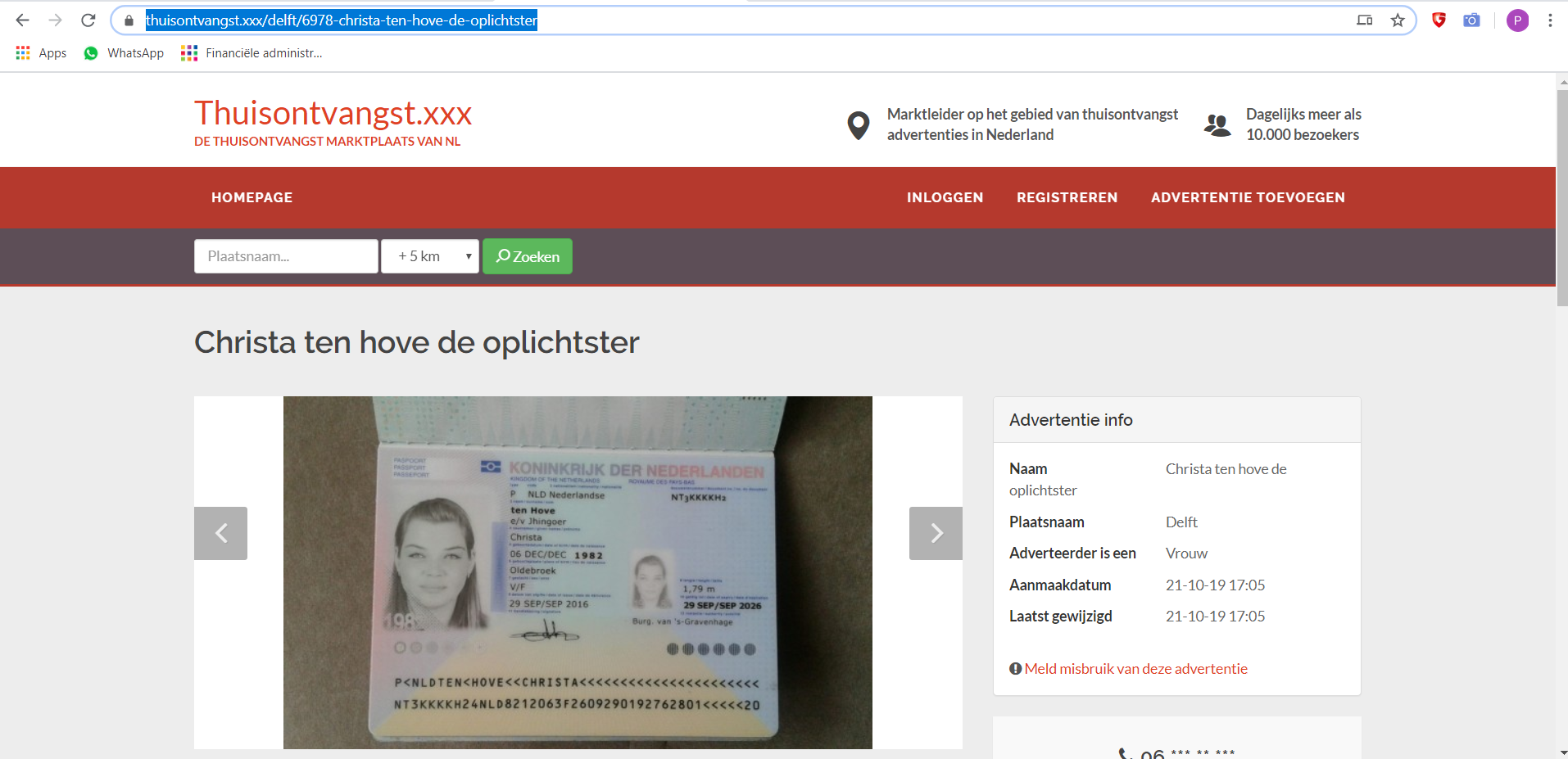Open the red shield extension icon
Image resolution: width=1568 pixels, height=759 pixels.
click(x=1439, y=20)
